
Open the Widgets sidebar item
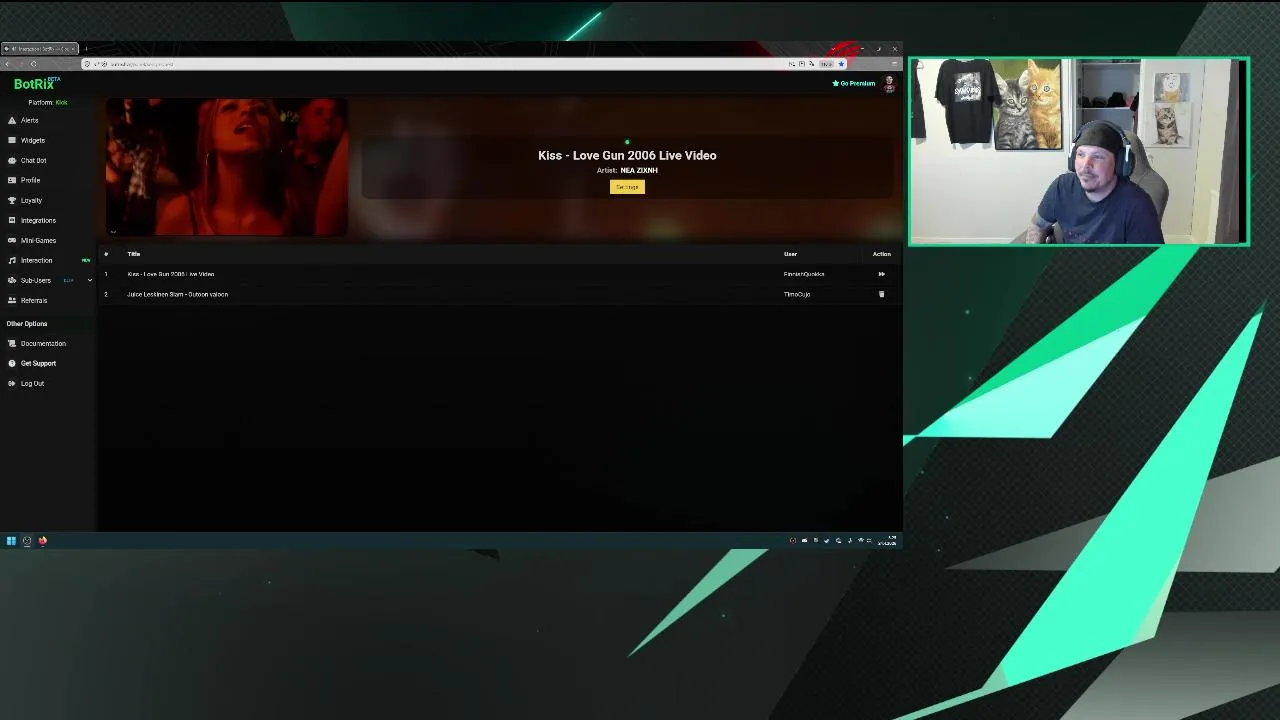click(x=32, y=140)
